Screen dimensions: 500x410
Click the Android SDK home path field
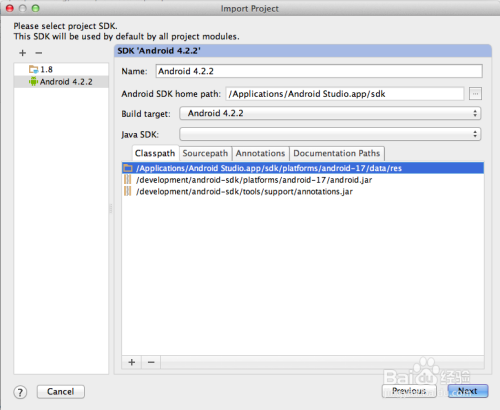point(345,94)
